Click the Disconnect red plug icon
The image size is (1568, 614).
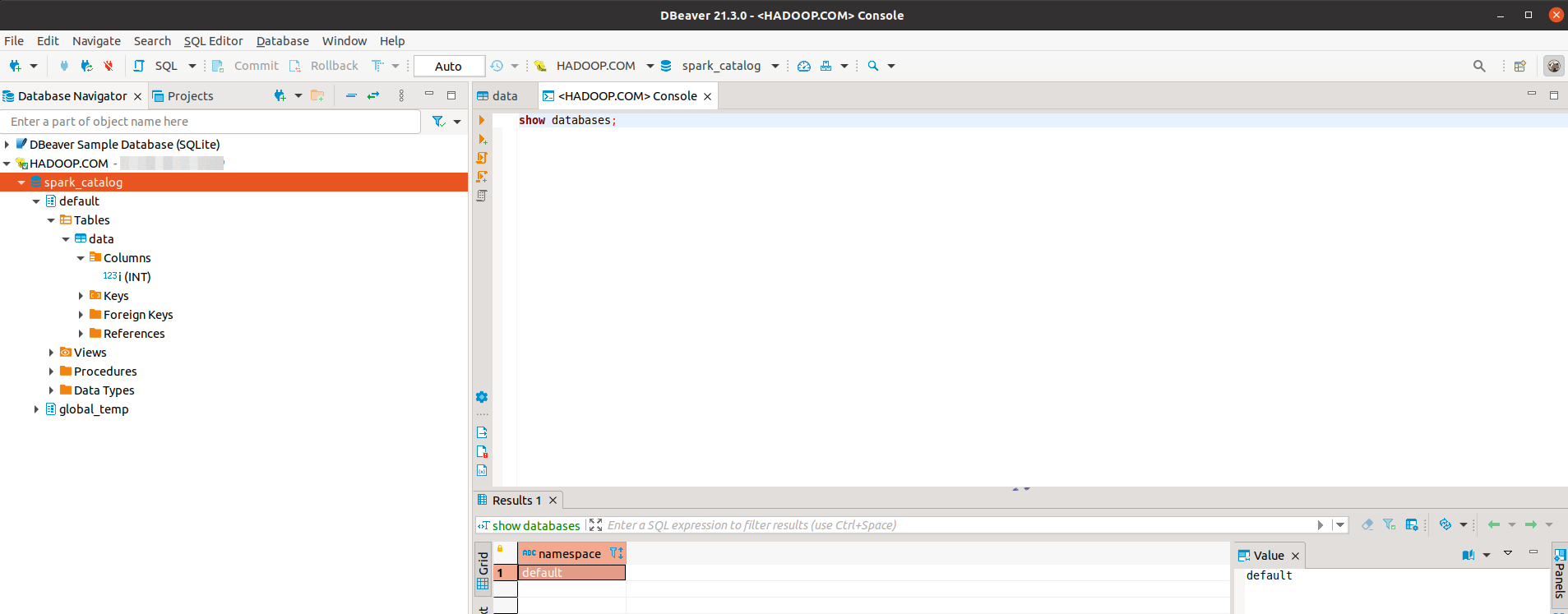(109, 66)
